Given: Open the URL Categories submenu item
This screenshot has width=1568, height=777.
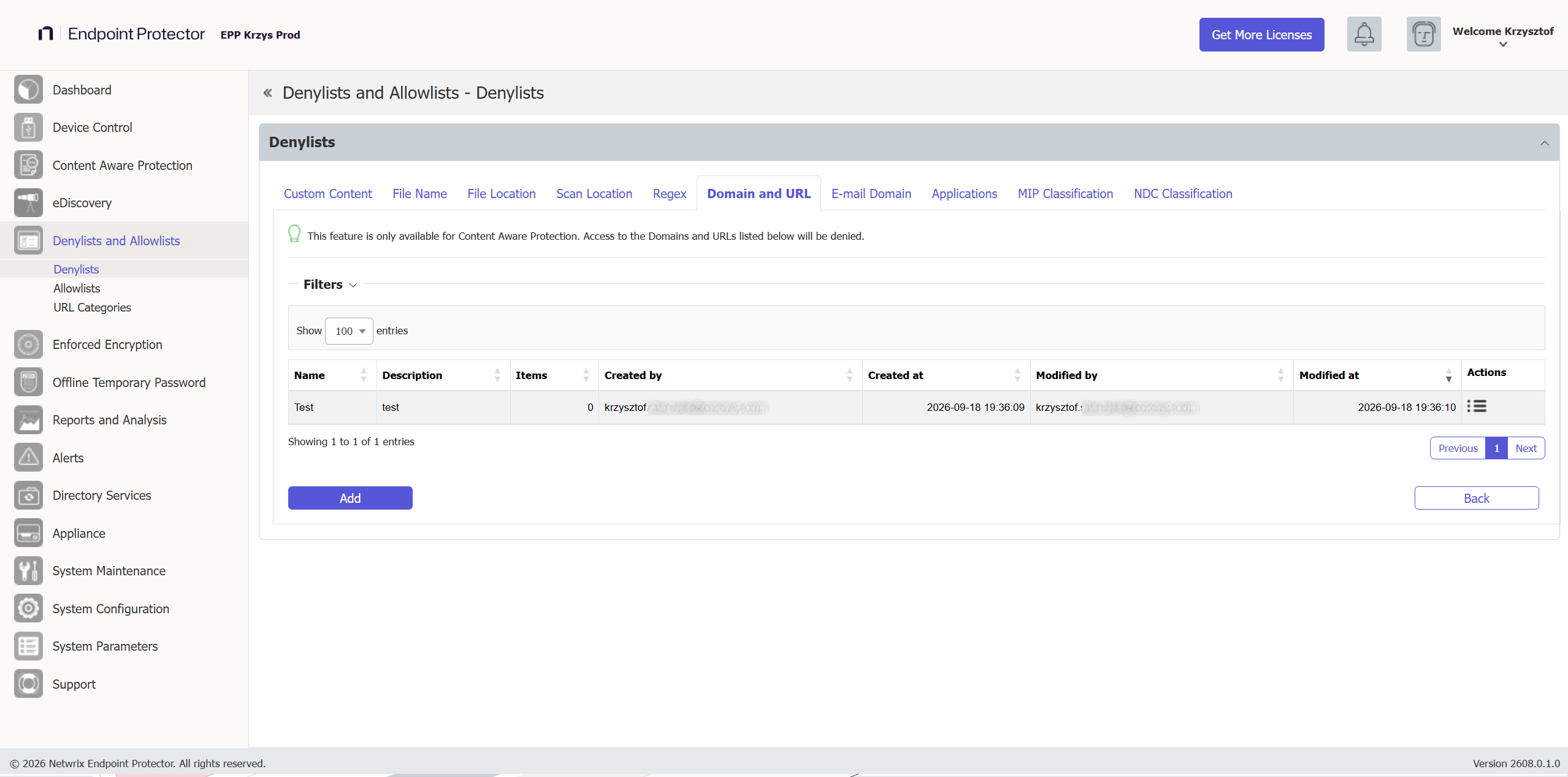Looking at the screenshot, I should tap(92, 307).
